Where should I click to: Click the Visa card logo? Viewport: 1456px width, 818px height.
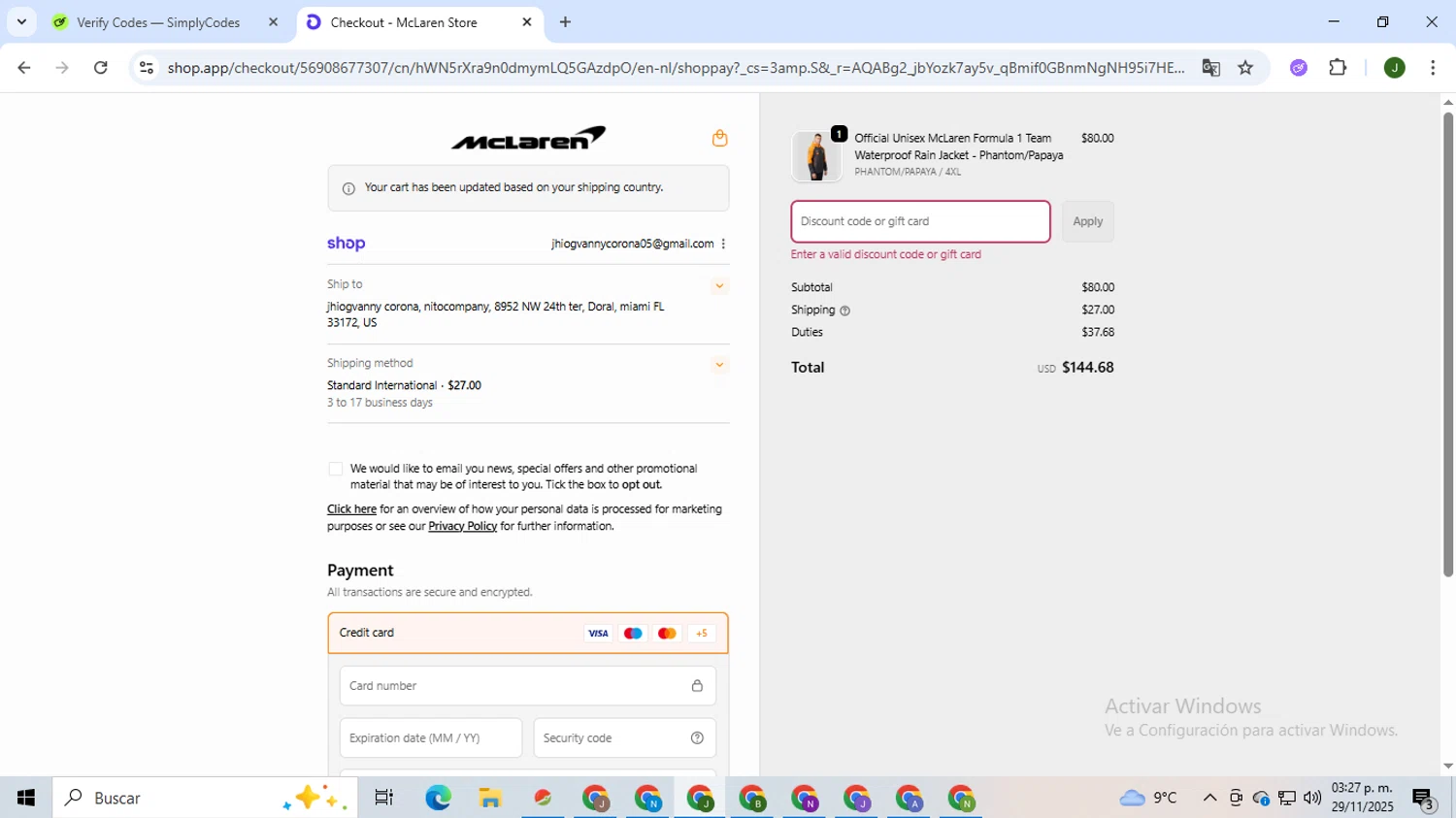click(x=598, y=634)
